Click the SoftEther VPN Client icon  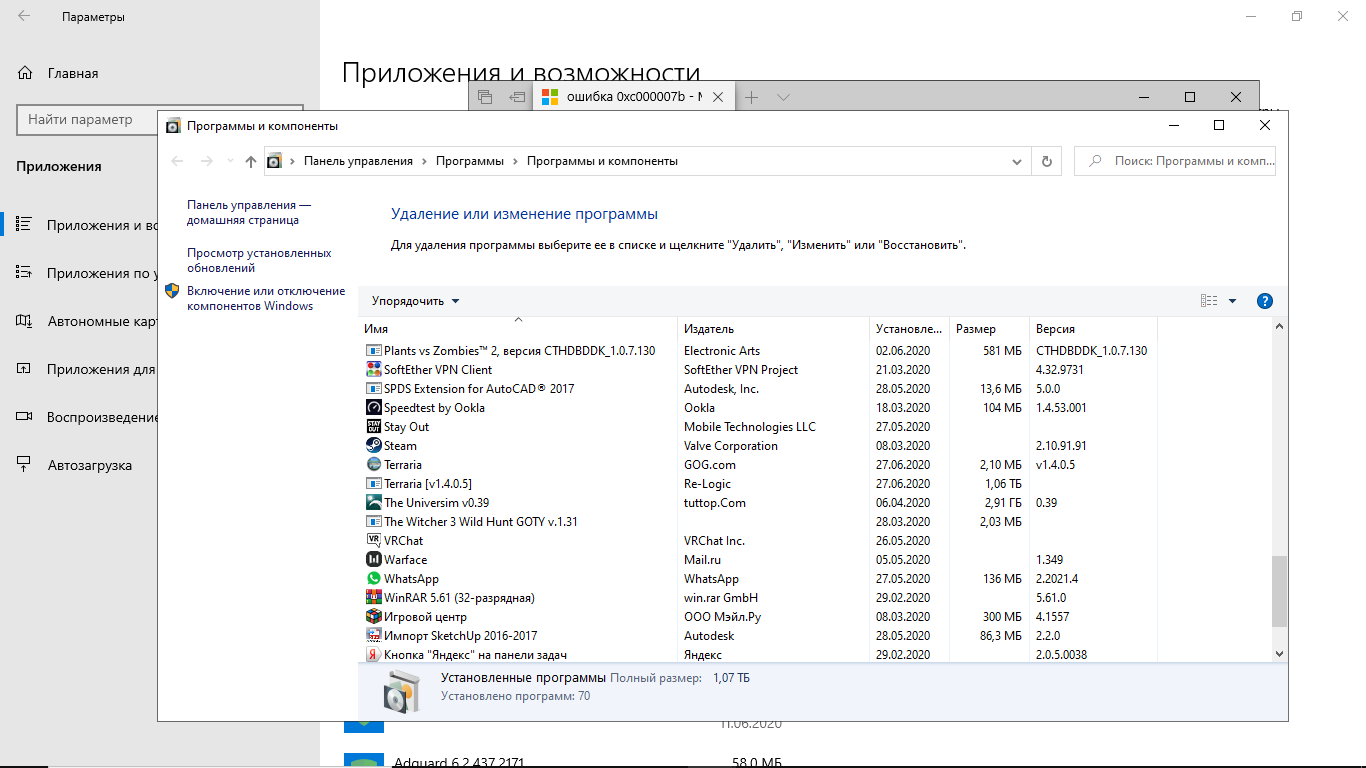point(373,370)
